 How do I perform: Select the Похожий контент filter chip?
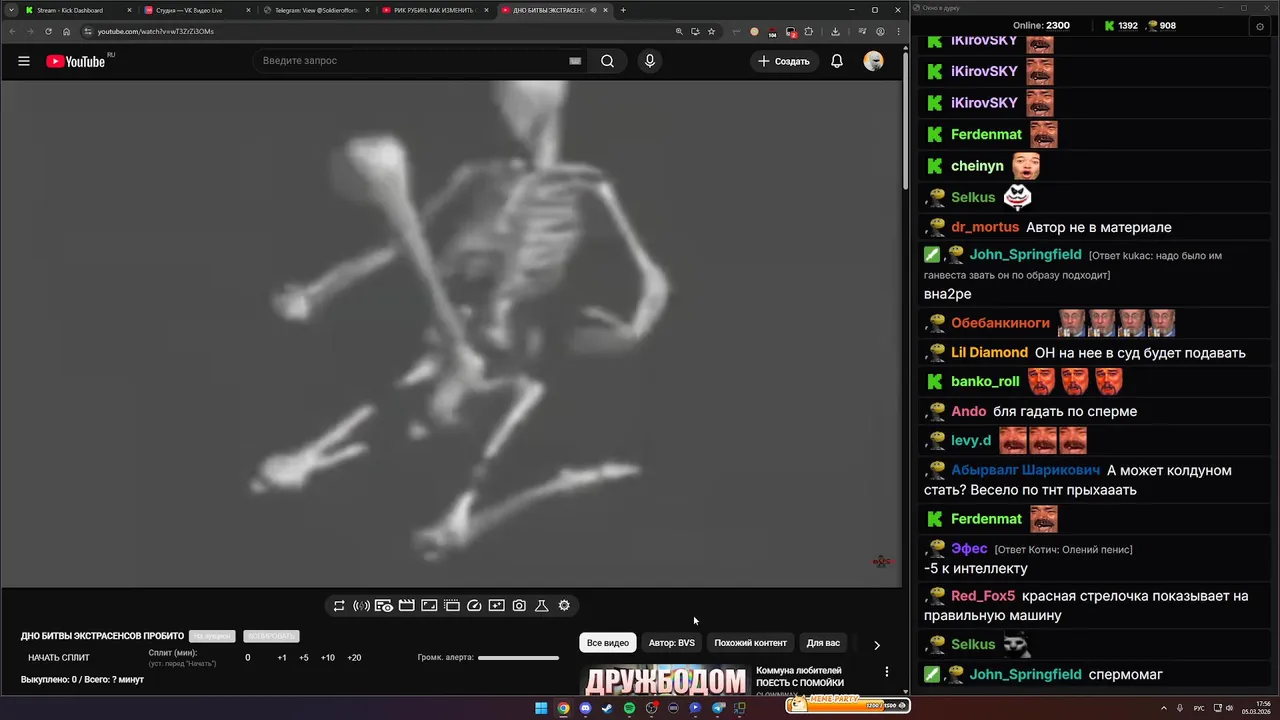(750, 643)
